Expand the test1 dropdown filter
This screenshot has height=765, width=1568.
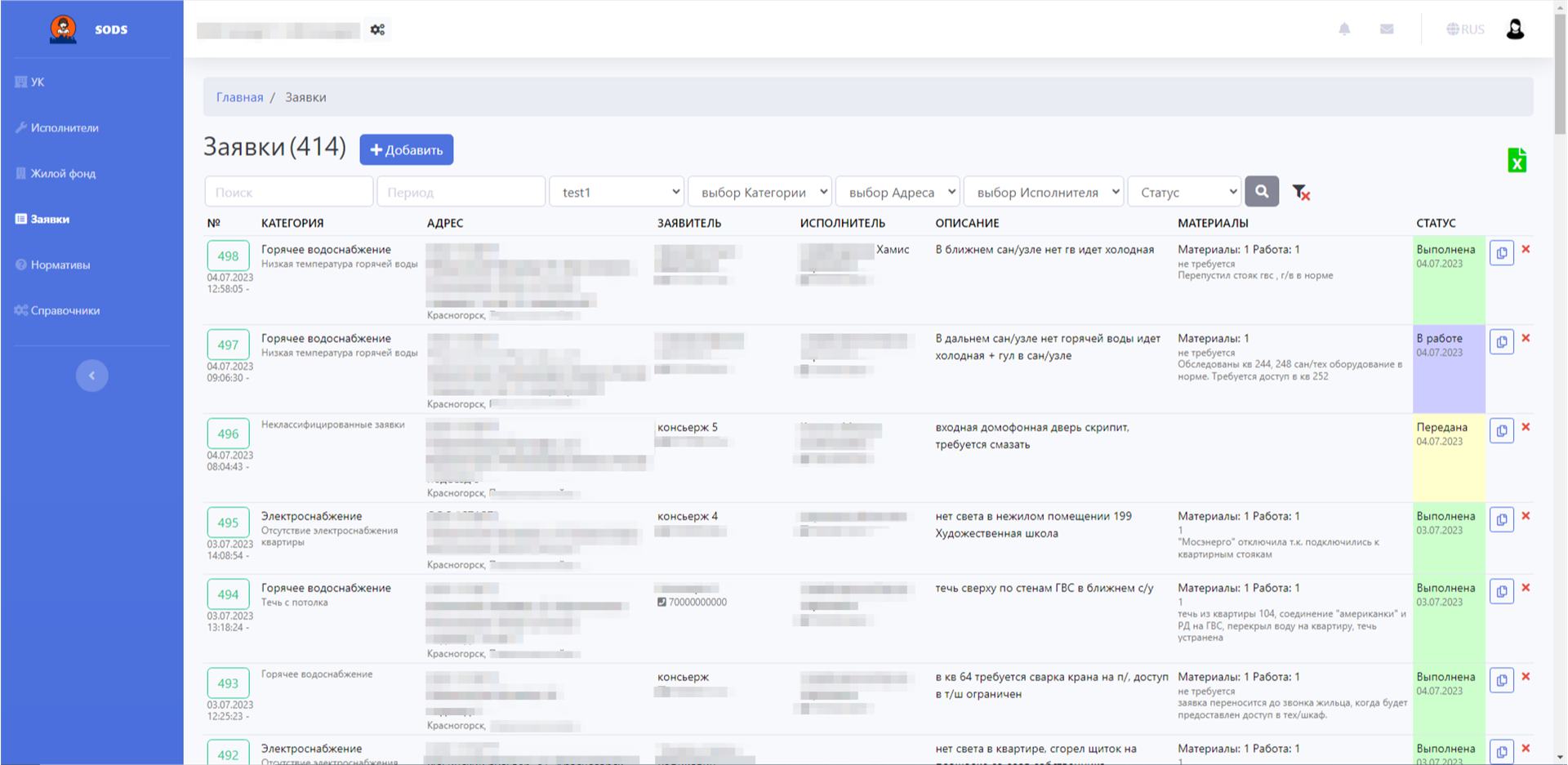[x=617, y=192]
